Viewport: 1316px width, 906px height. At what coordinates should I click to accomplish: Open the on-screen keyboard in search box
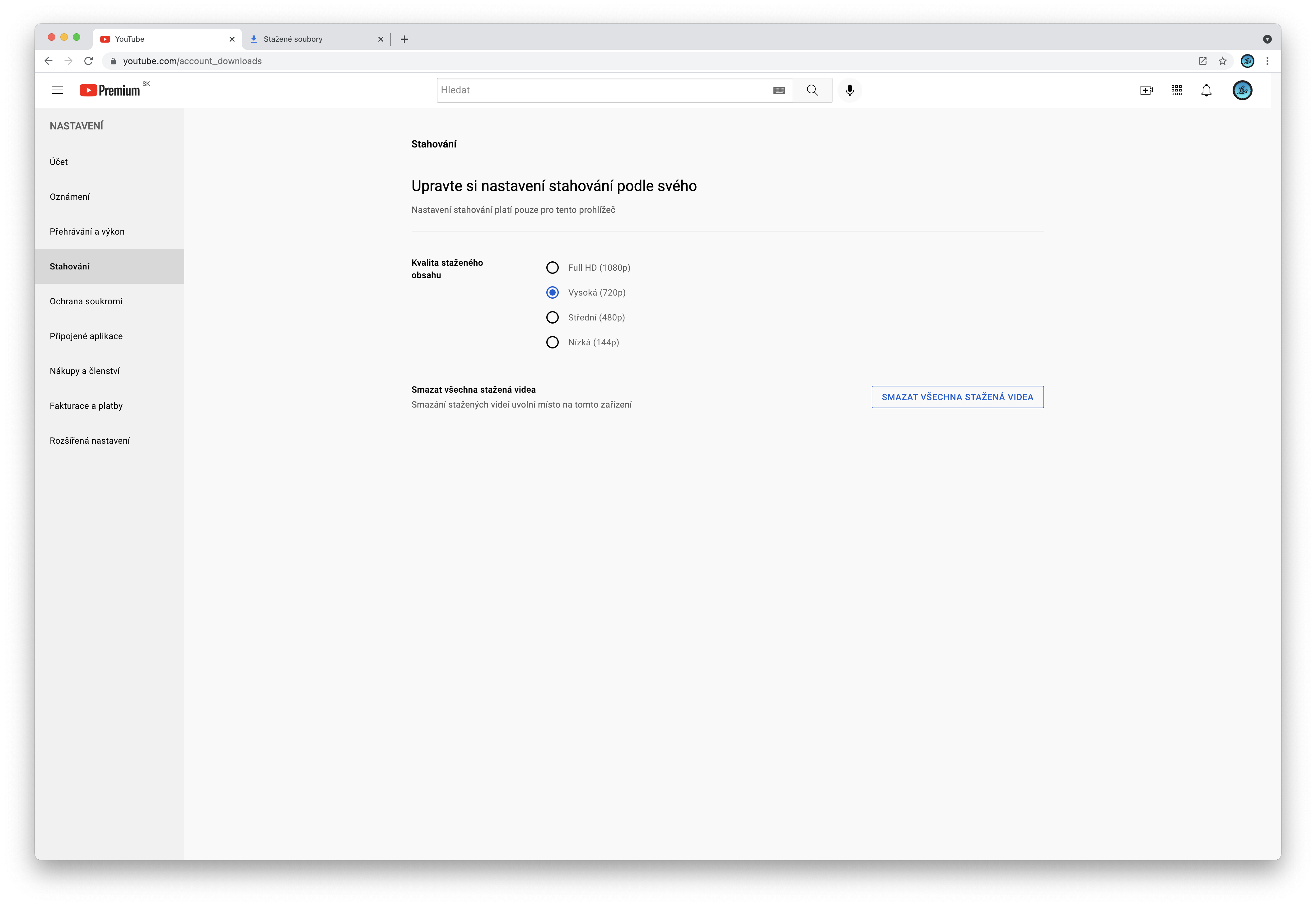tap(779, 90)
